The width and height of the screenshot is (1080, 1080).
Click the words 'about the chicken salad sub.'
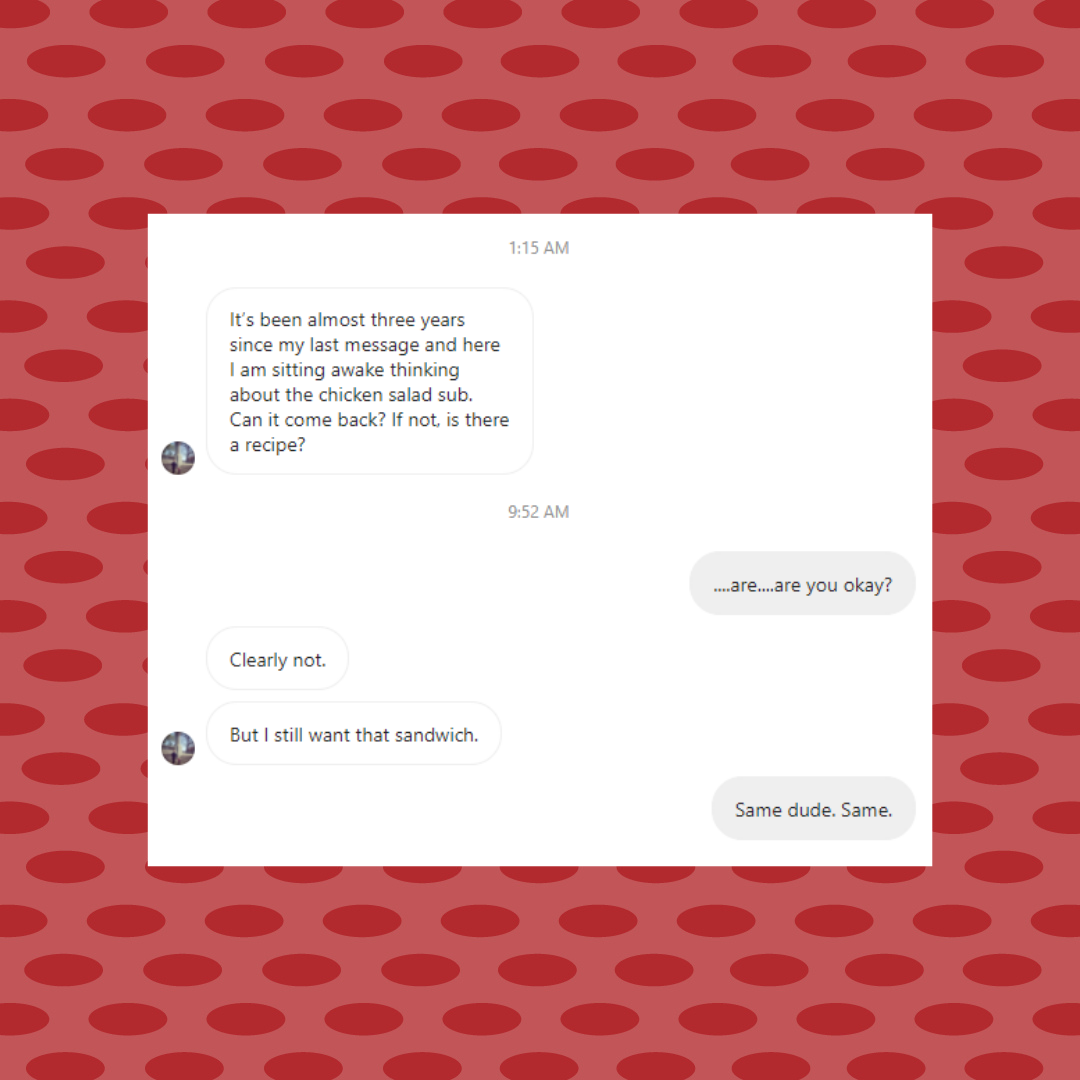[351, 395]
